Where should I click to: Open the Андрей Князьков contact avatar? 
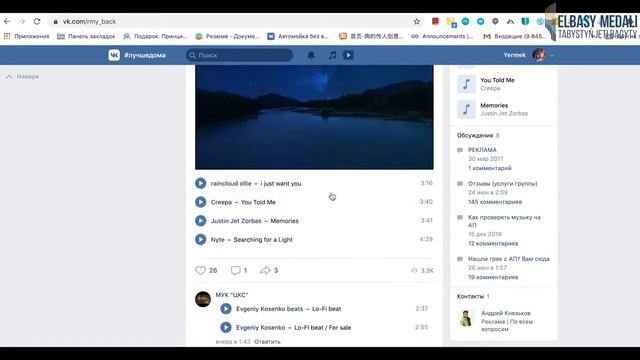coord(466,318)
